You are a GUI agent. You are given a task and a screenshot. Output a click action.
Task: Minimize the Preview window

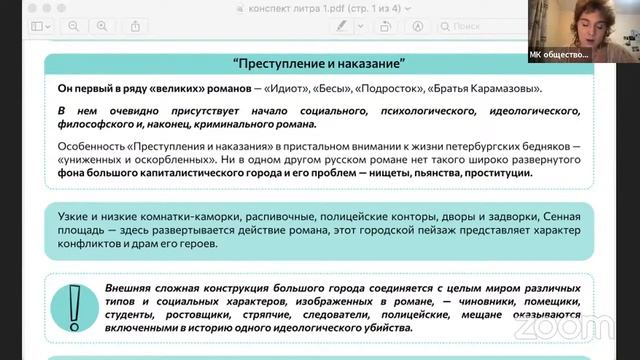(x=47, y=8)
